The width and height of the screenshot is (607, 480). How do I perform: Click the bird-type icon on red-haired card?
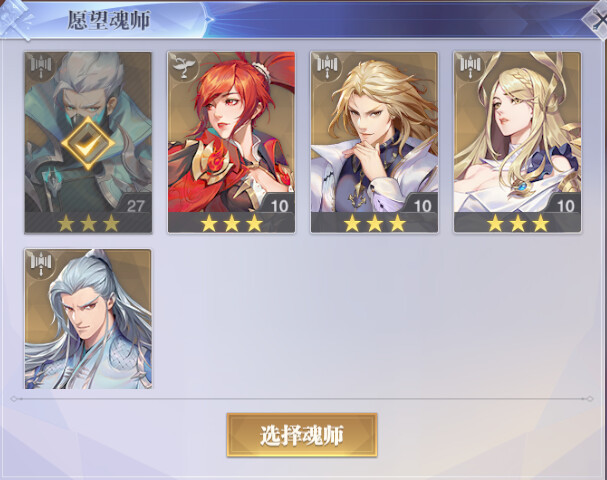(183, 67)
